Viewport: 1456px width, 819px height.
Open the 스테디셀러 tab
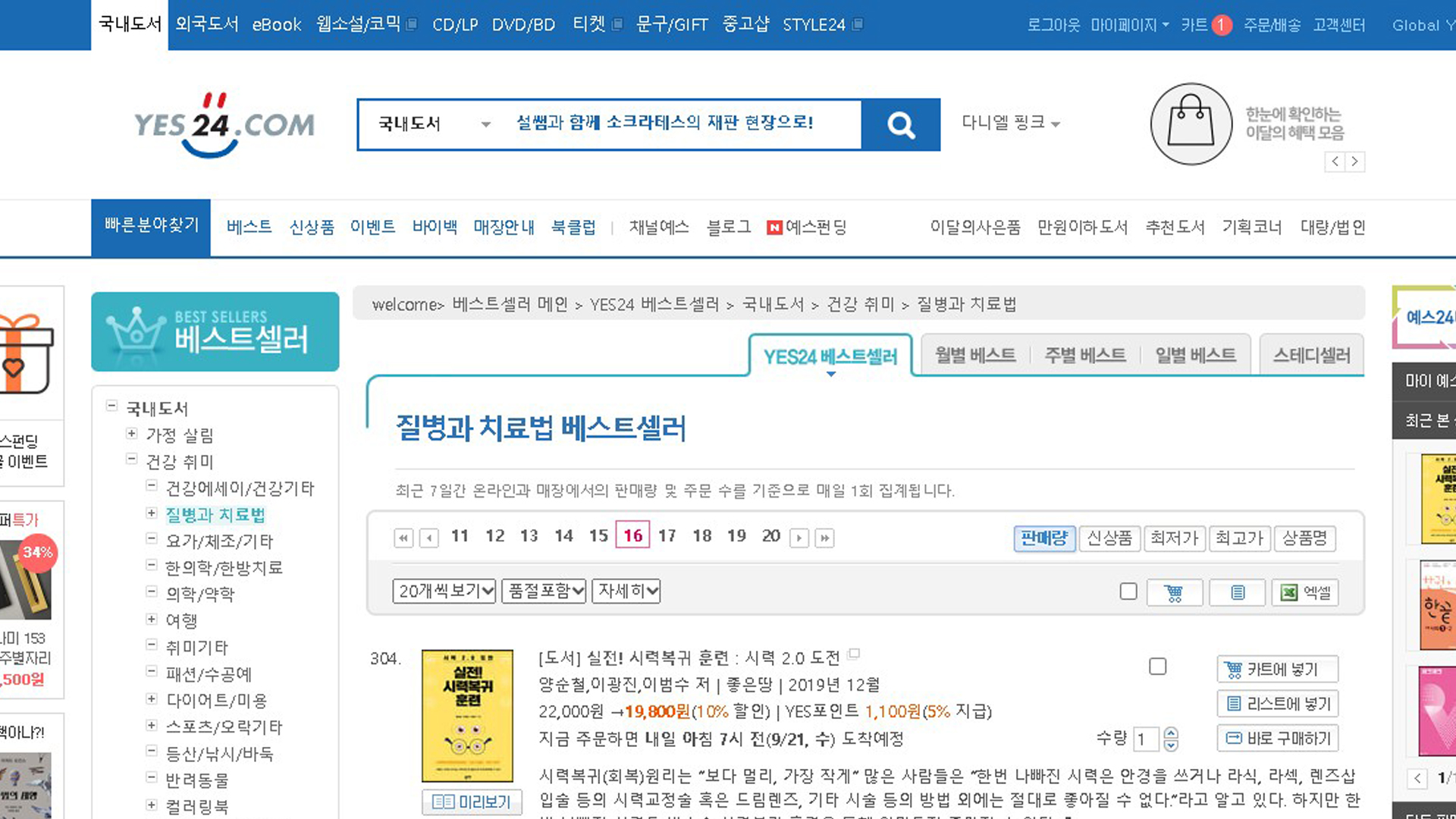click(1311, 355)
